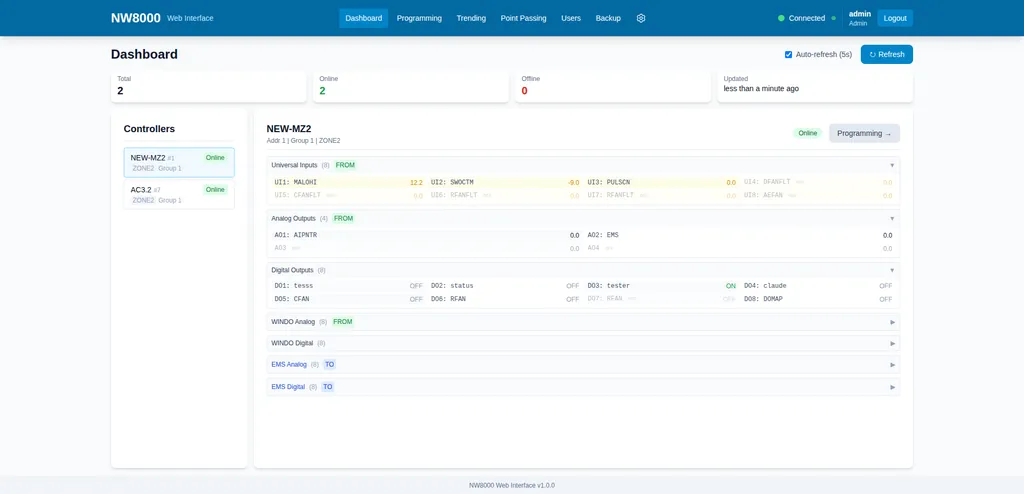Click DO5: CFAN output row
The width and height of the screenshot is (1024, 494).
348,299
